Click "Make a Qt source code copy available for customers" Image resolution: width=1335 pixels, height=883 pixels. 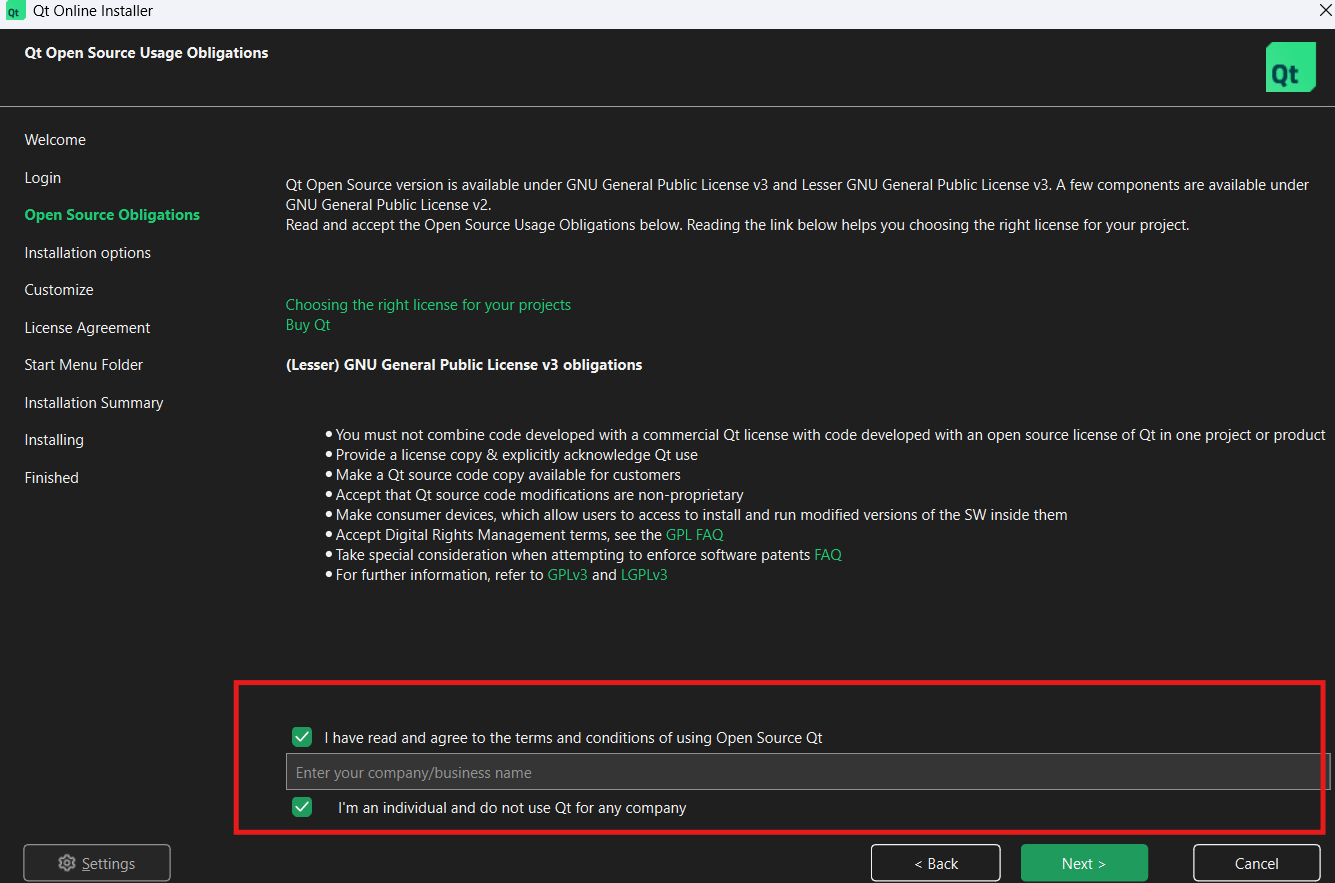(x=508, y=475)
